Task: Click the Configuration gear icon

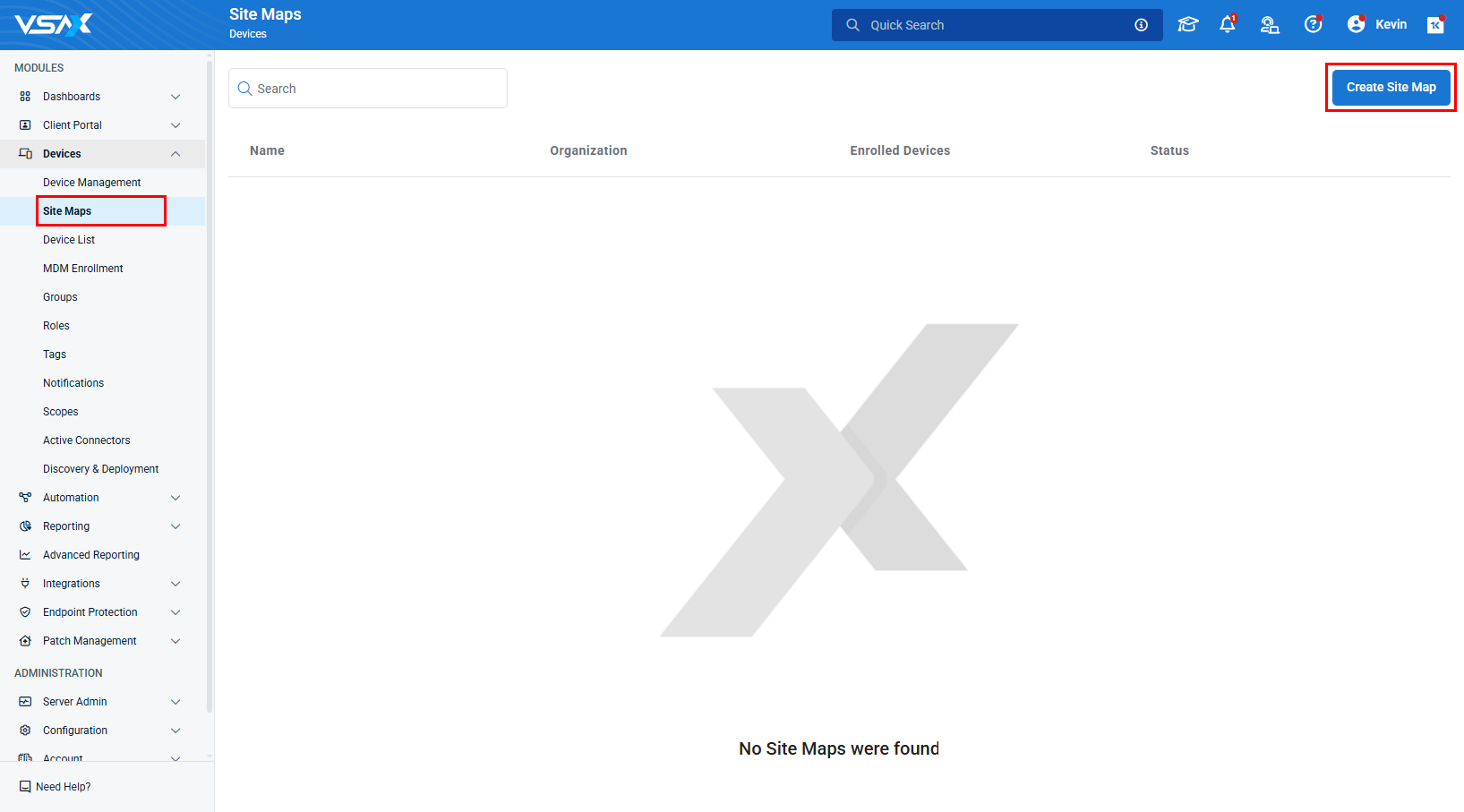Action: (x=25, y=731)
